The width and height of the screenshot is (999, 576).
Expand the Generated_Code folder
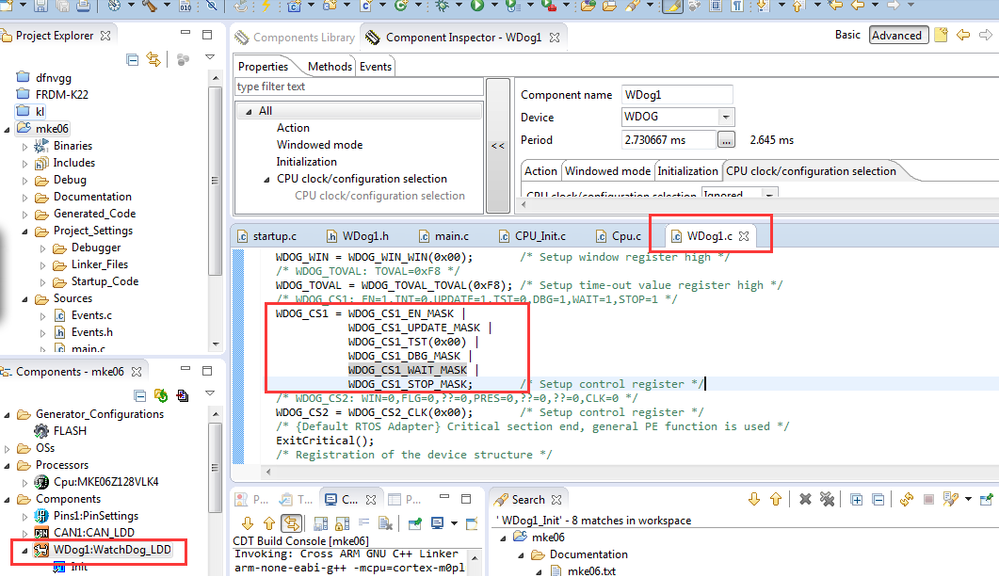pos(25,215)
